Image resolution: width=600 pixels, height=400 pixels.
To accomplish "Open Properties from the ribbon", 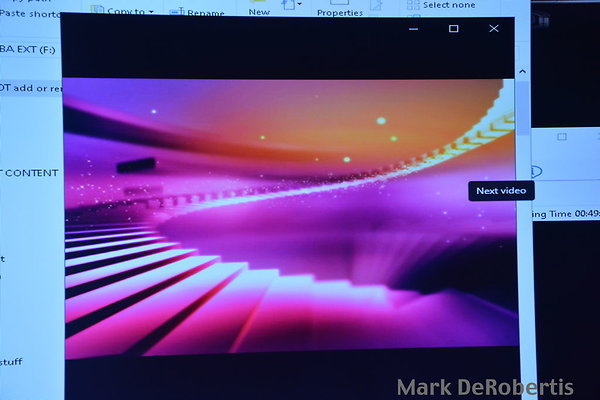I will 340,13.
